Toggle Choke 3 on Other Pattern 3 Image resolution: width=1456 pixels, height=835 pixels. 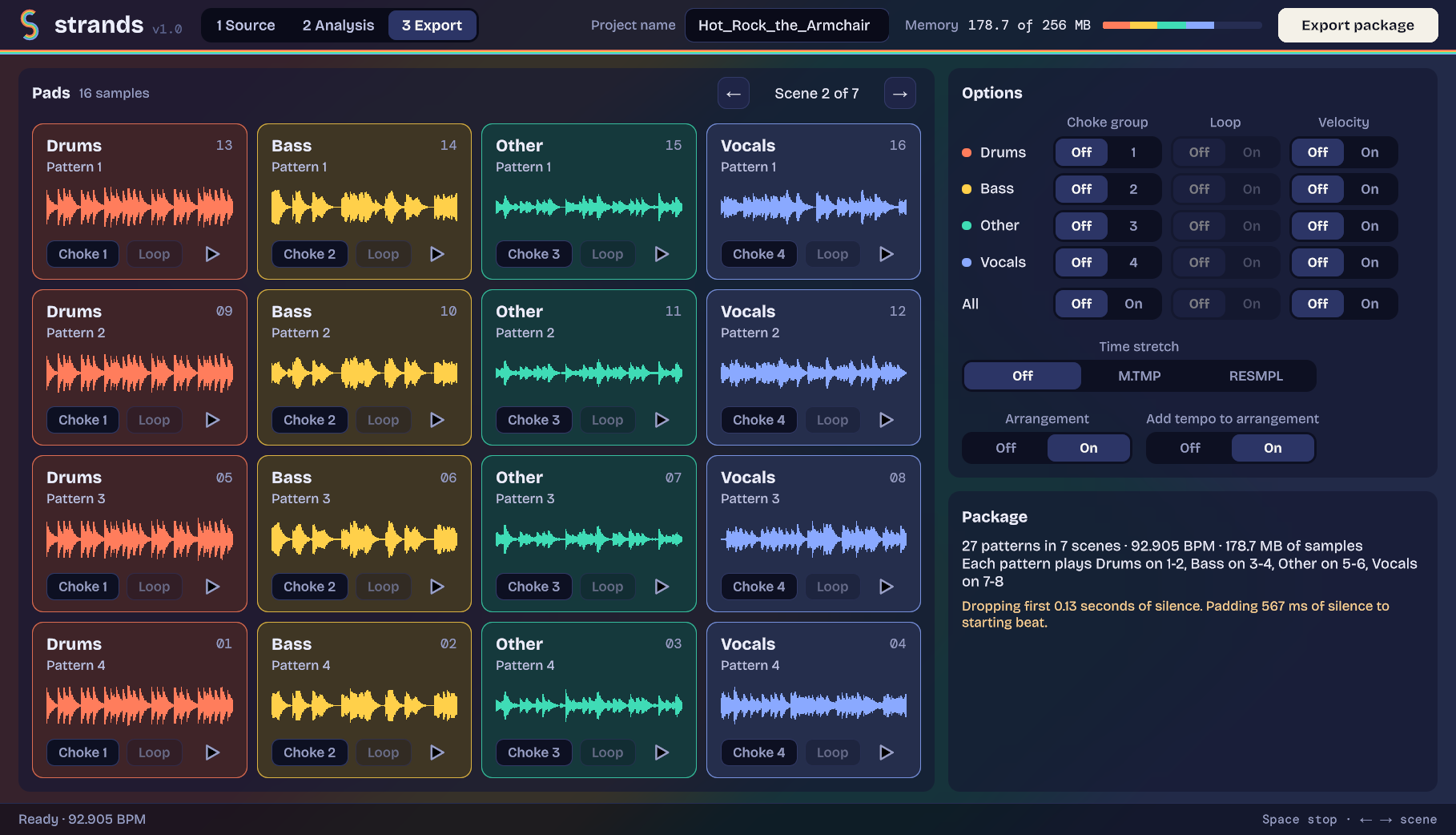(533, 587)
